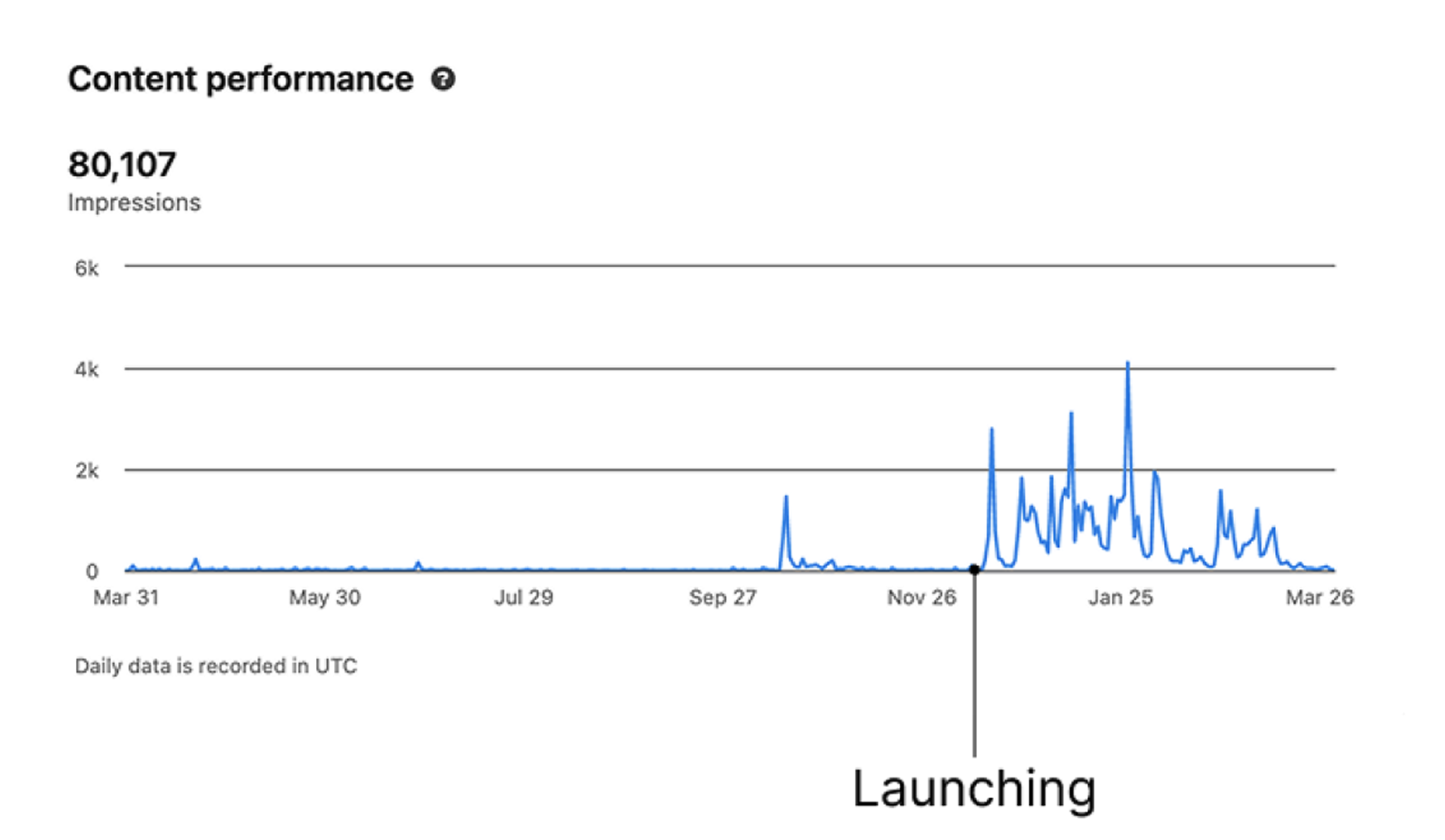Viewport: 1445px width, 840px height.
Task: Click the Jul 29 axis label
Action: (x=524, y=598)
